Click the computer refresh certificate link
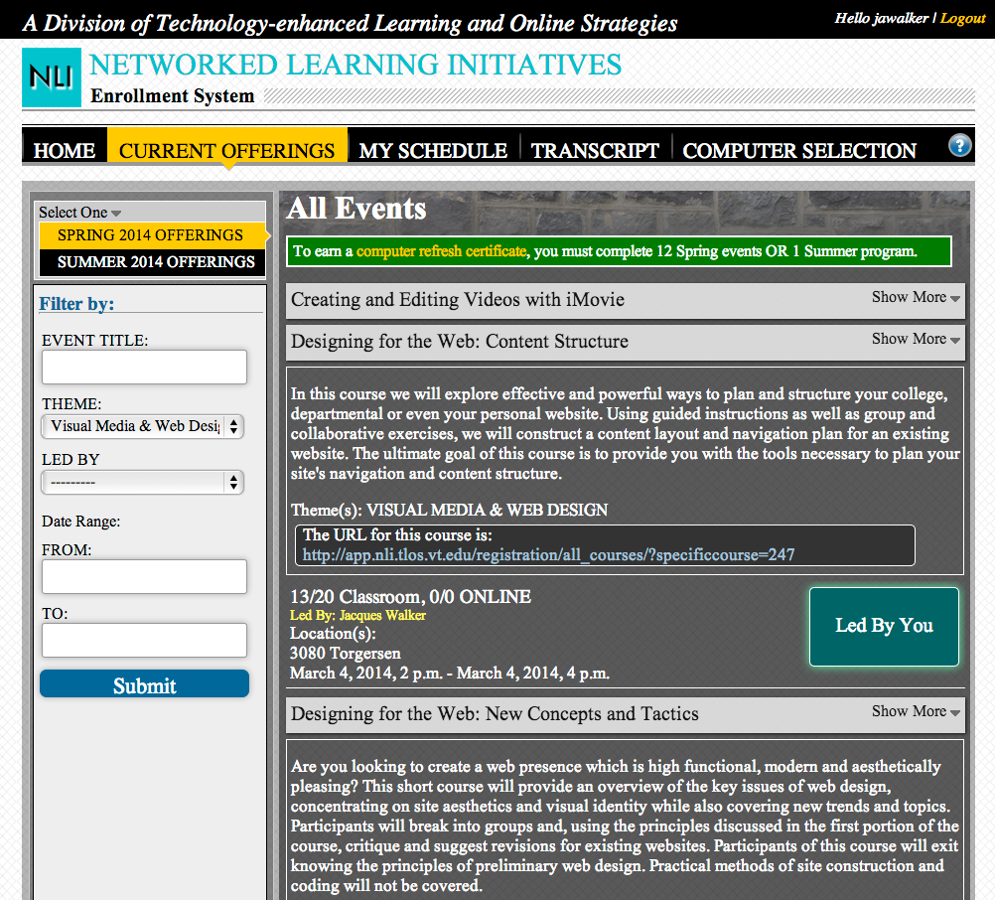 (x=441, y=252)
